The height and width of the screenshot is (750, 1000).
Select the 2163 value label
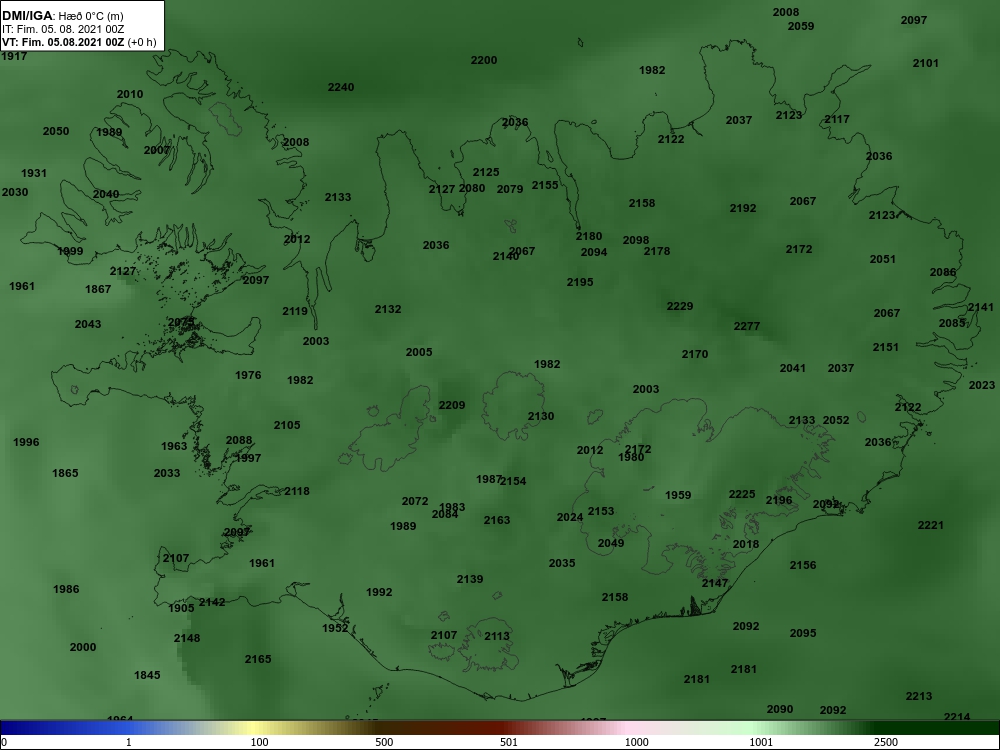click(496, 520)
